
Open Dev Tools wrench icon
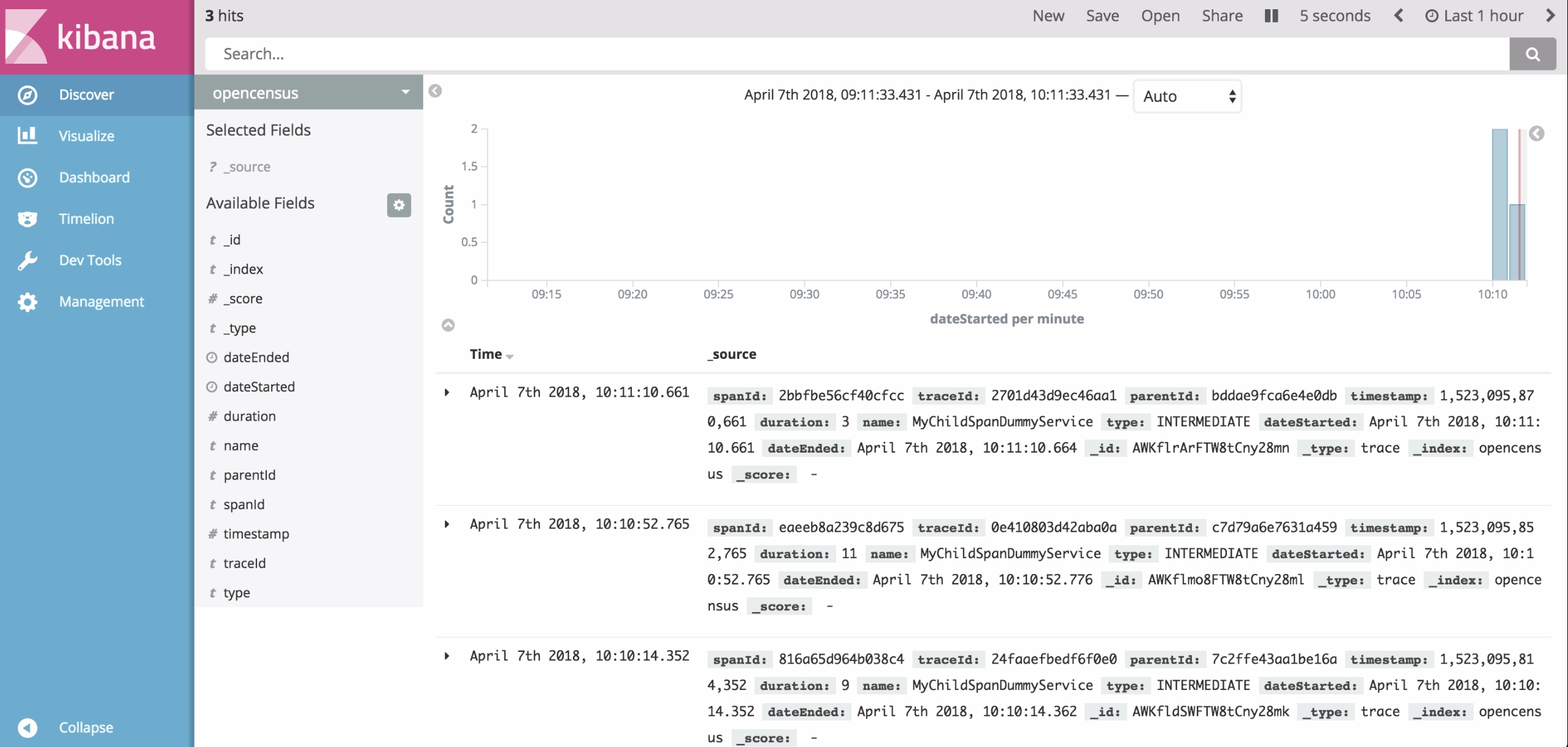pyautogui.click(x=28, y=260)
